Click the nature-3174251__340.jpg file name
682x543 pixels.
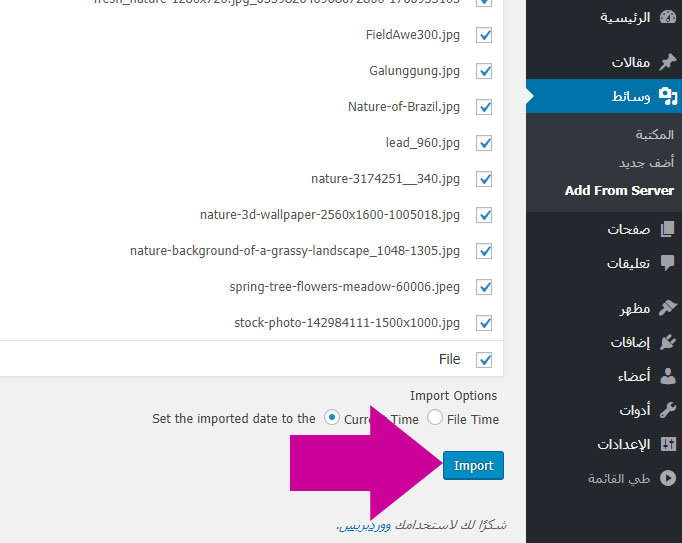tap(385, 179)
